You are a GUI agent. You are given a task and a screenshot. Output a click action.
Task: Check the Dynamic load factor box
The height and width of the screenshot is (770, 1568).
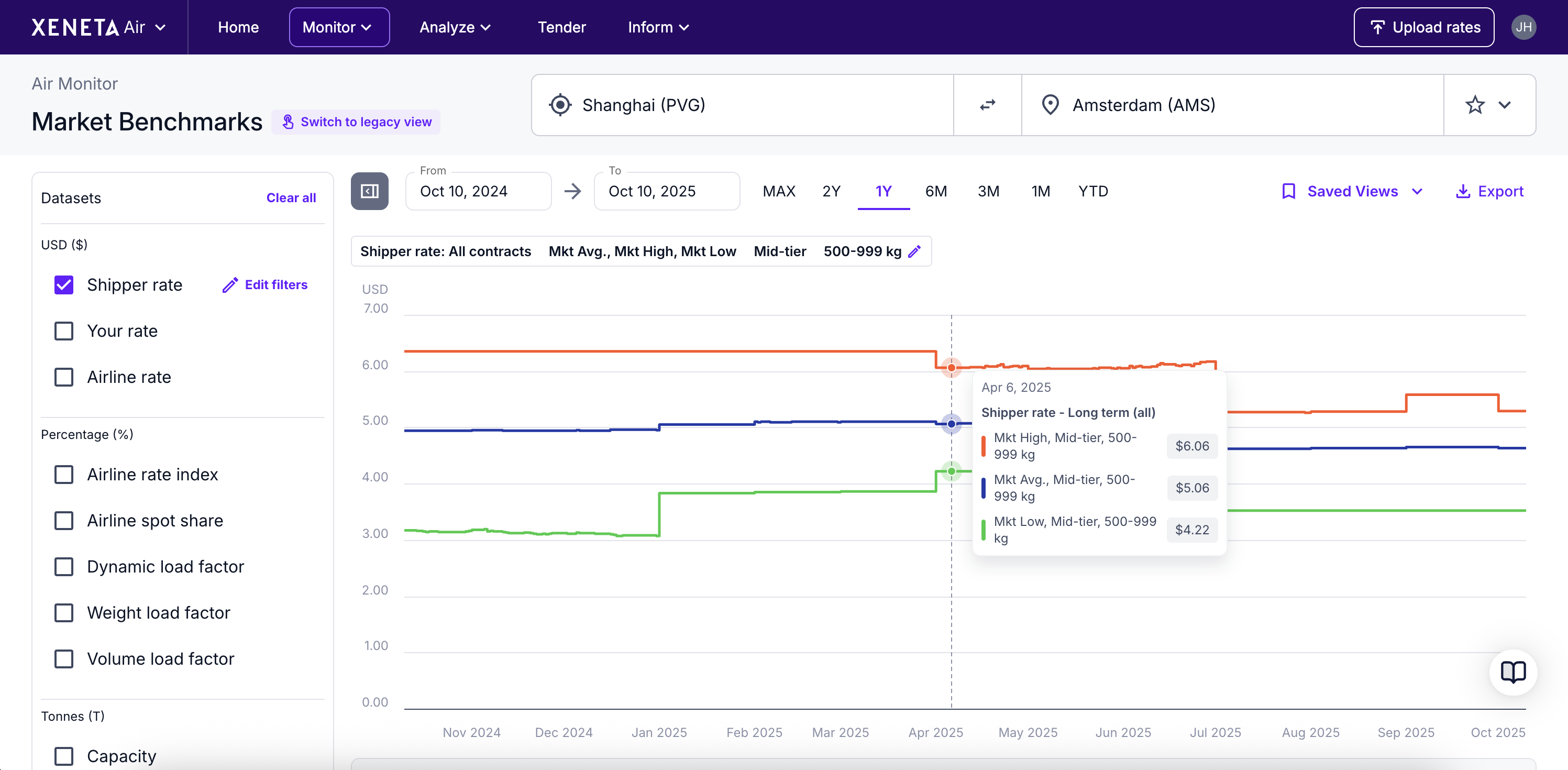tap(64, 567)
